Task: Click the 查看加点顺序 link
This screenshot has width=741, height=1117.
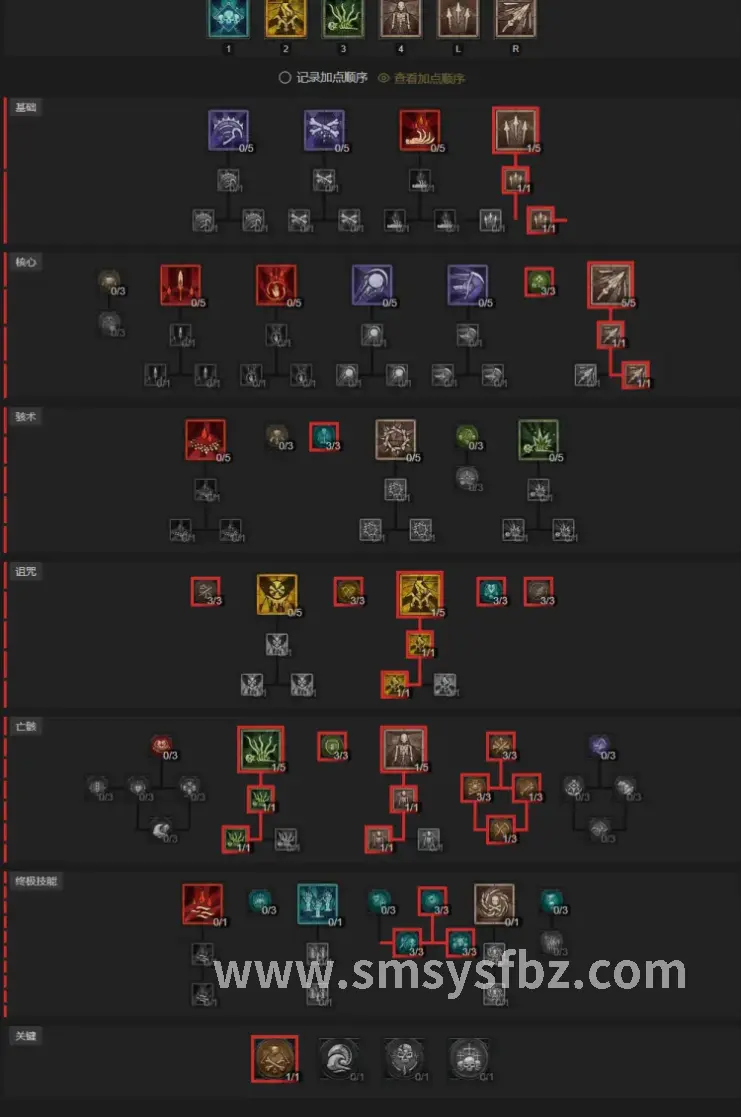Action: (421, 78)
